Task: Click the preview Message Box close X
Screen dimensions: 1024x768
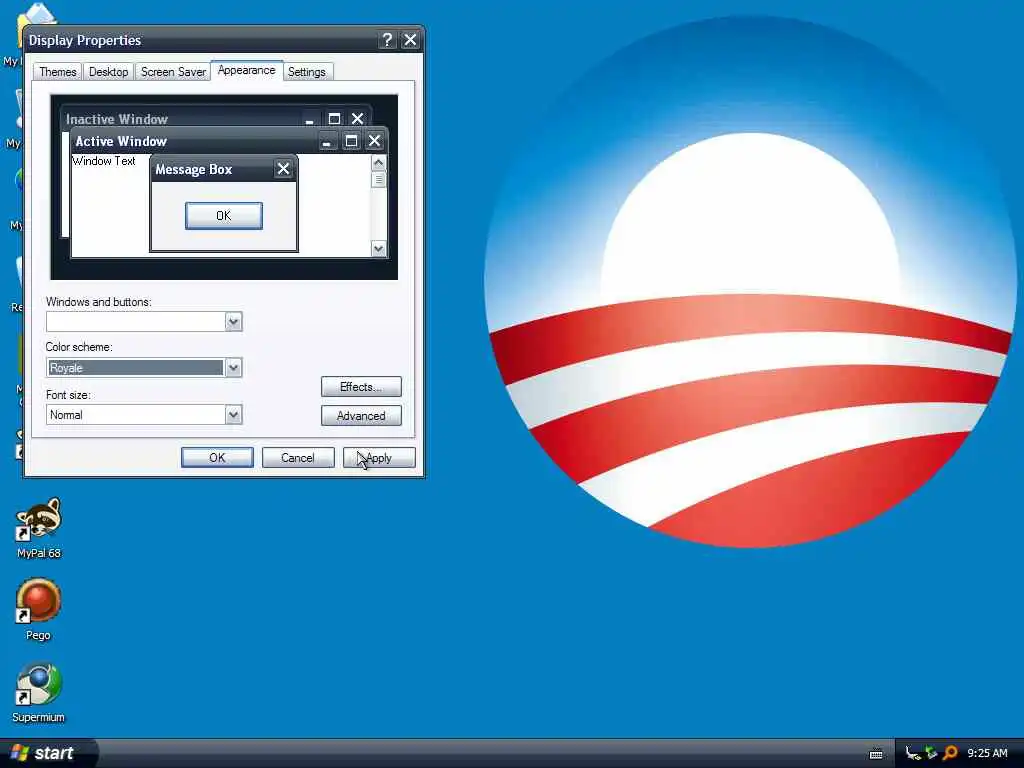Action: point(283,169)
